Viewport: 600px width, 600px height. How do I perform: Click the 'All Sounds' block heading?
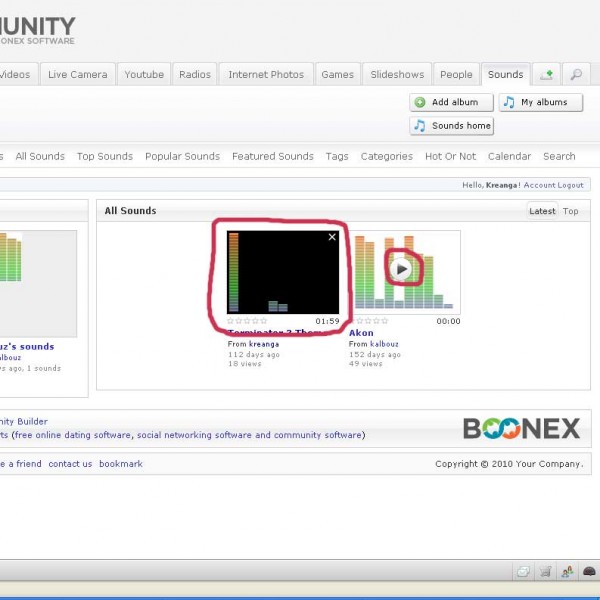point(130,211)
